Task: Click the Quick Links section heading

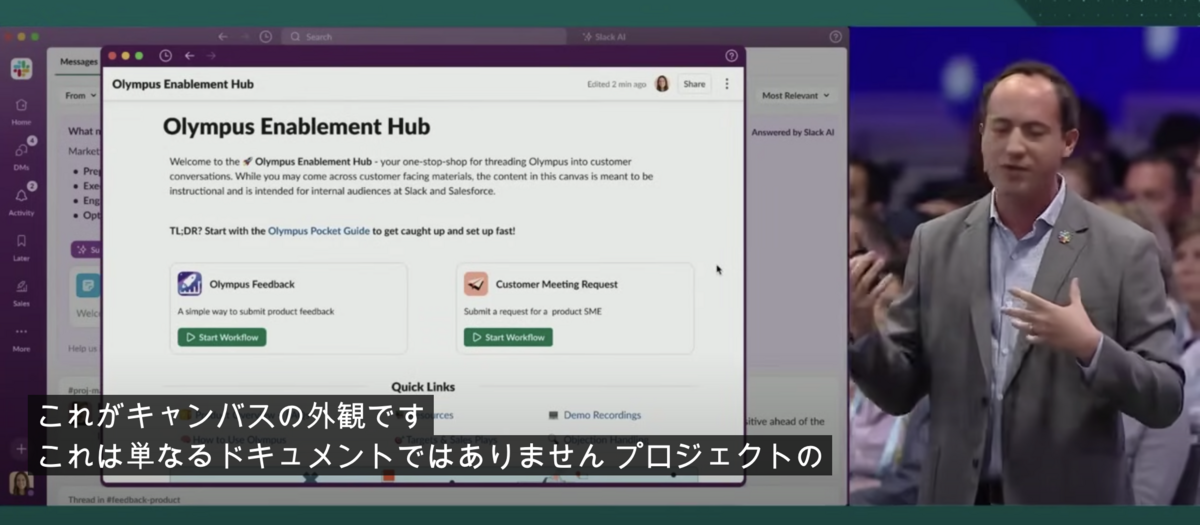Action: click(423, 387)
